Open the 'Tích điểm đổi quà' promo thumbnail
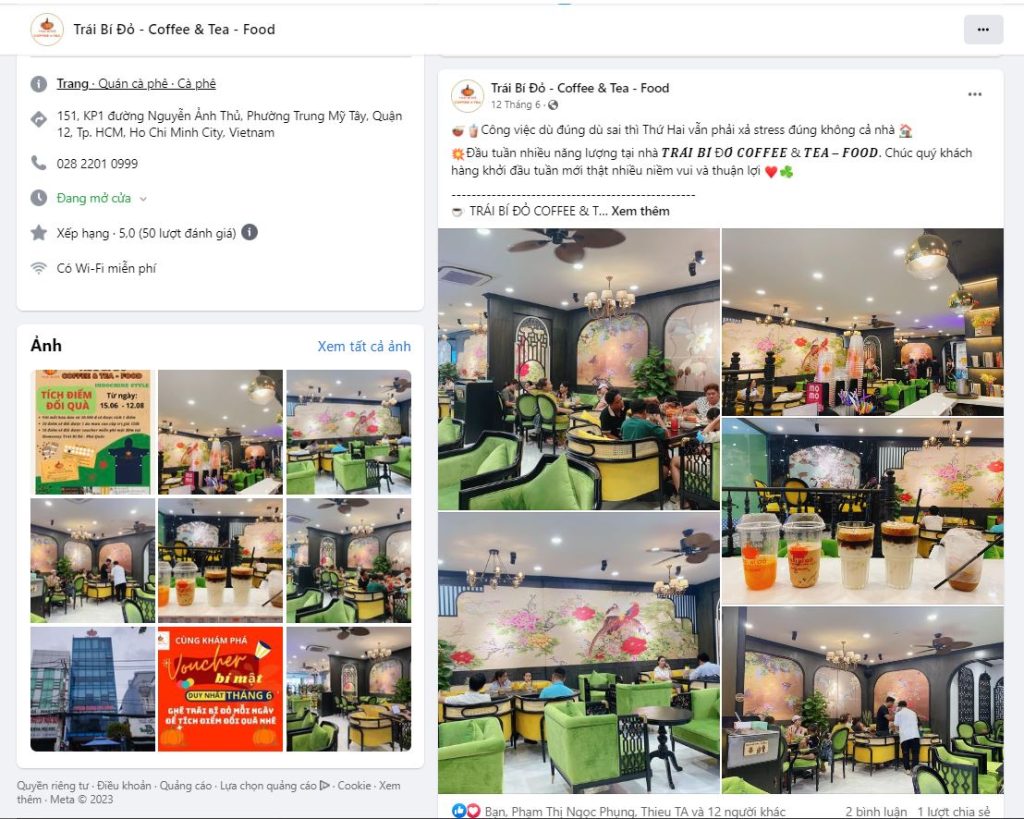The image size is (1024, 819). tap(93, 432)
